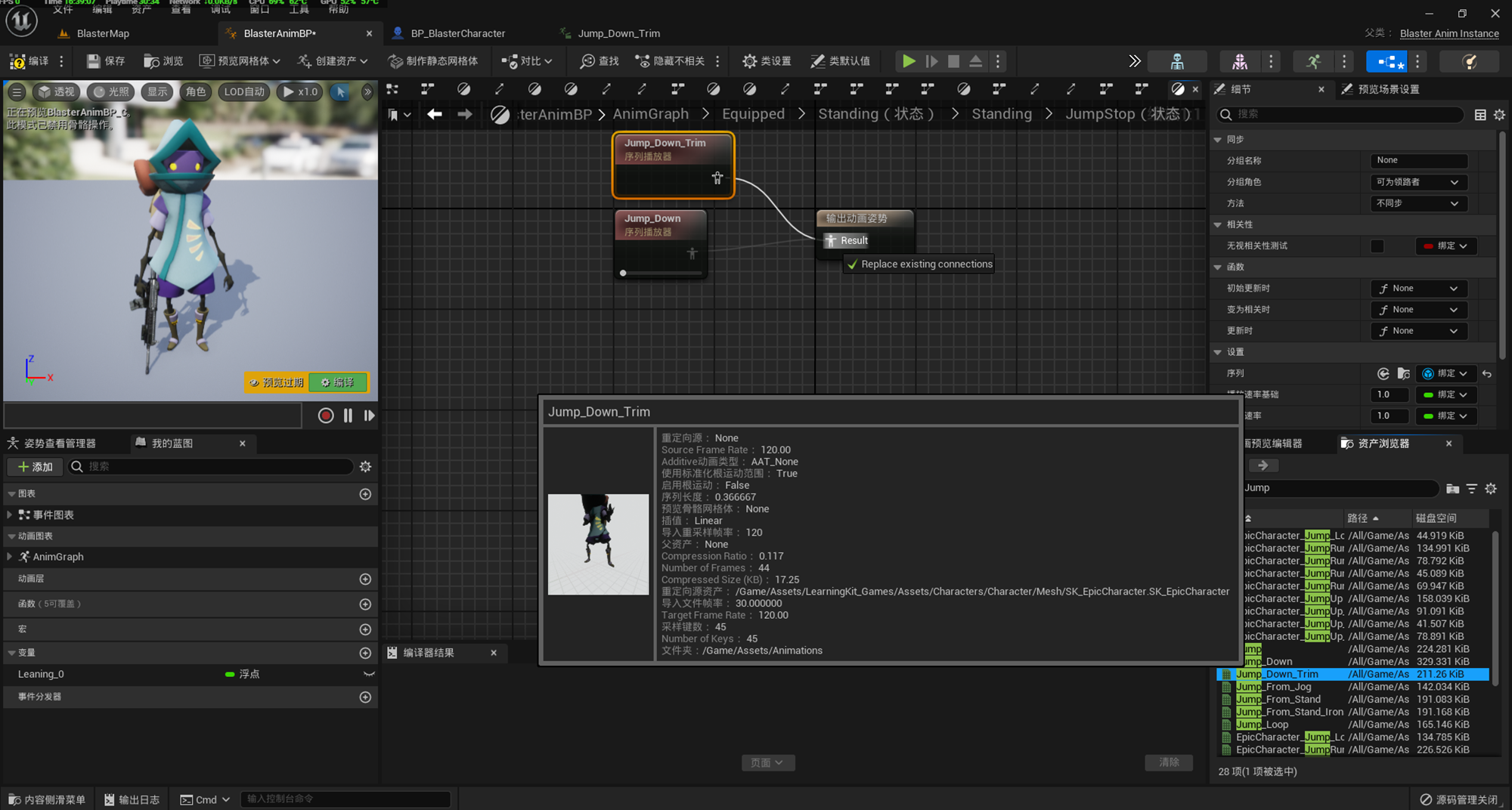Image resolution: width=1512 pixels, height=810 pixels.
Task: Click yellow Preview Outdated (预览过期) button
Action: point(276,382)
